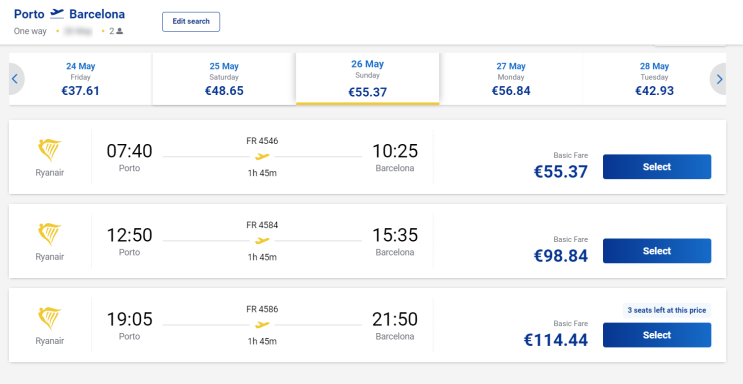Image resolution: width=743 pixels, height=384 pixels.
Task: Click the next dates right arrow
Action: [x=719, y=79]
